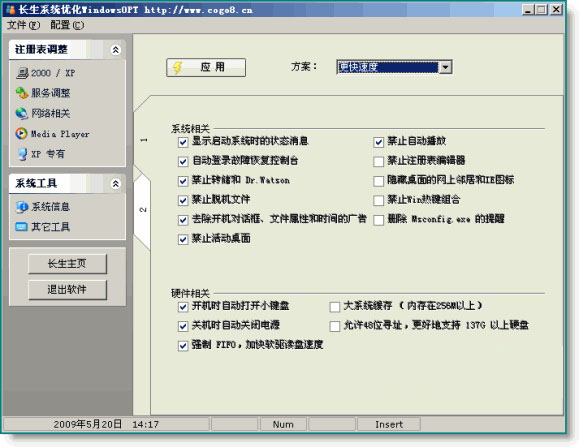Select the XP 专有 sidebar label
This screenshot has width=580, height=447.
click(48, 154)
